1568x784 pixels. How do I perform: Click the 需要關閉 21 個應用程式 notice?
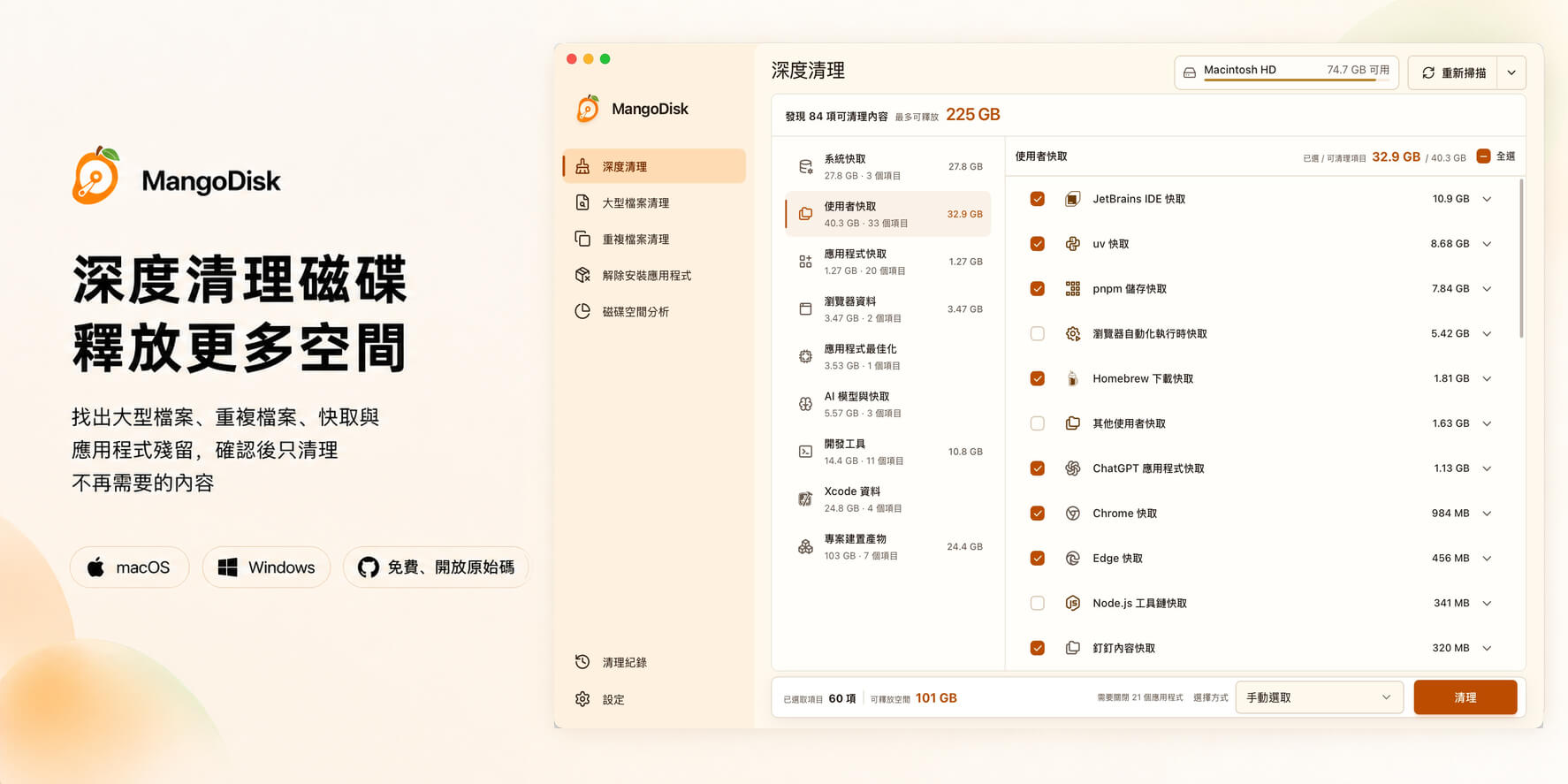1140,697
